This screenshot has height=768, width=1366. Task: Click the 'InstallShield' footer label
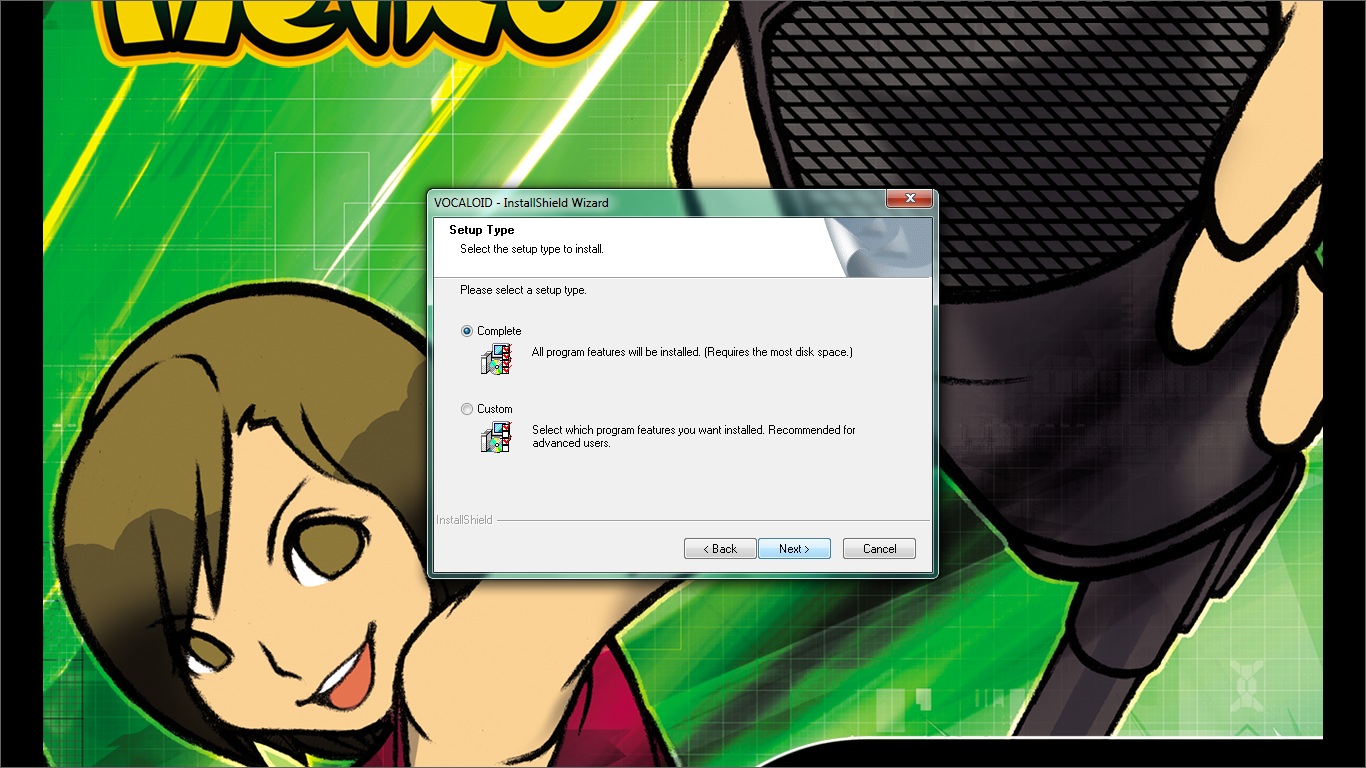tap(464, 520)
